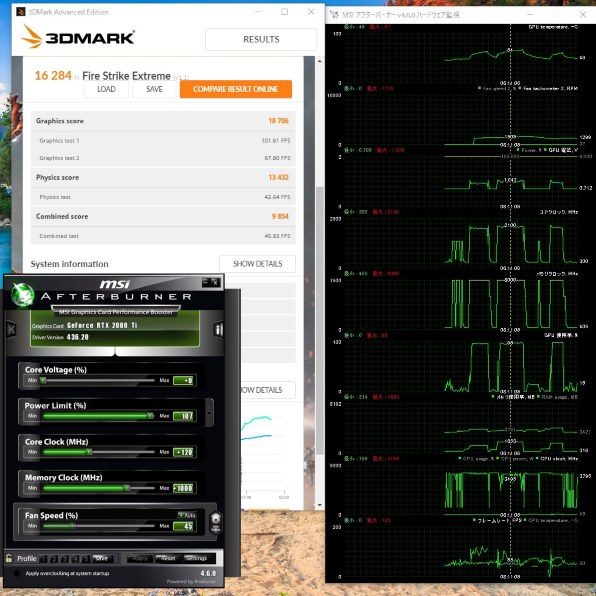Select profile slot 1 in Afterburner
The image size is (596, 596).
44,558
